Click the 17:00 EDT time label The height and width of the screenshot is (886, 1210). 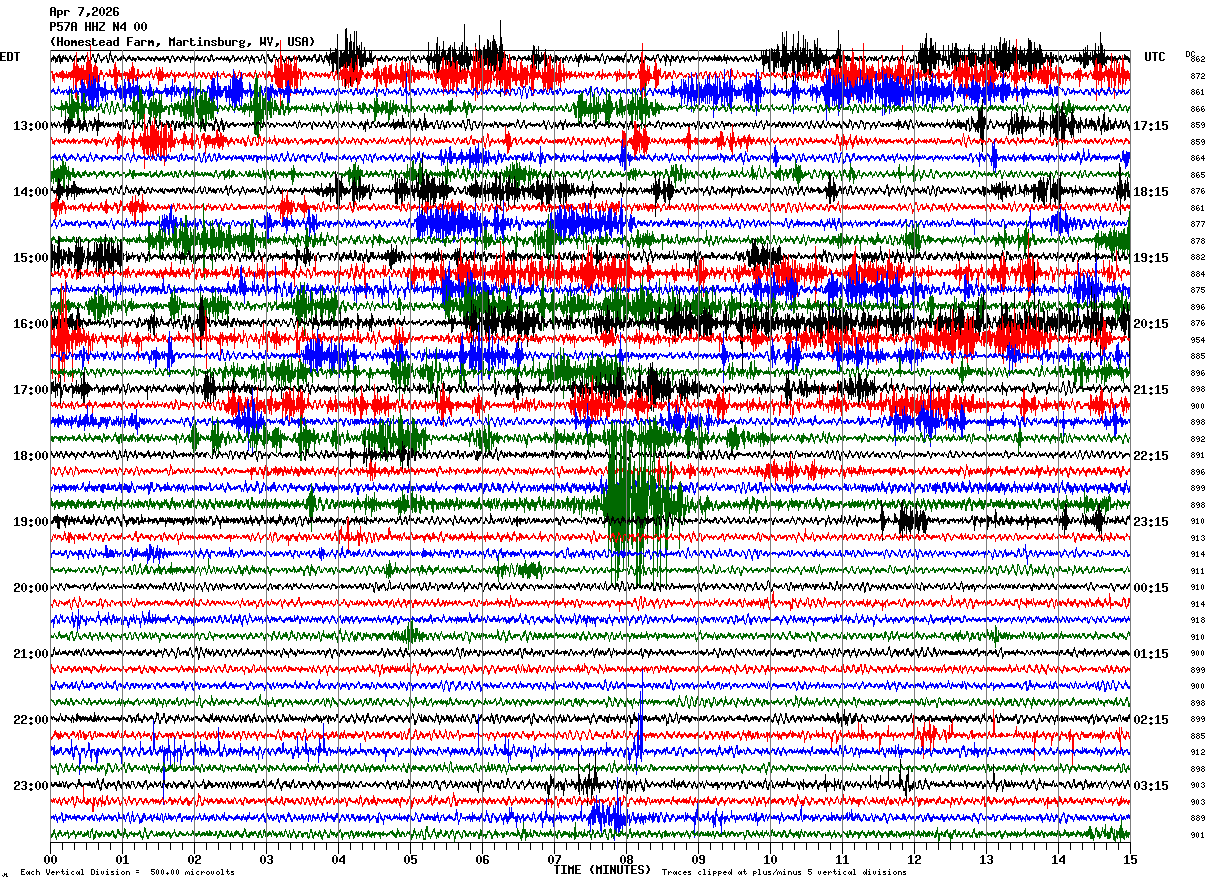click(30, 389)
